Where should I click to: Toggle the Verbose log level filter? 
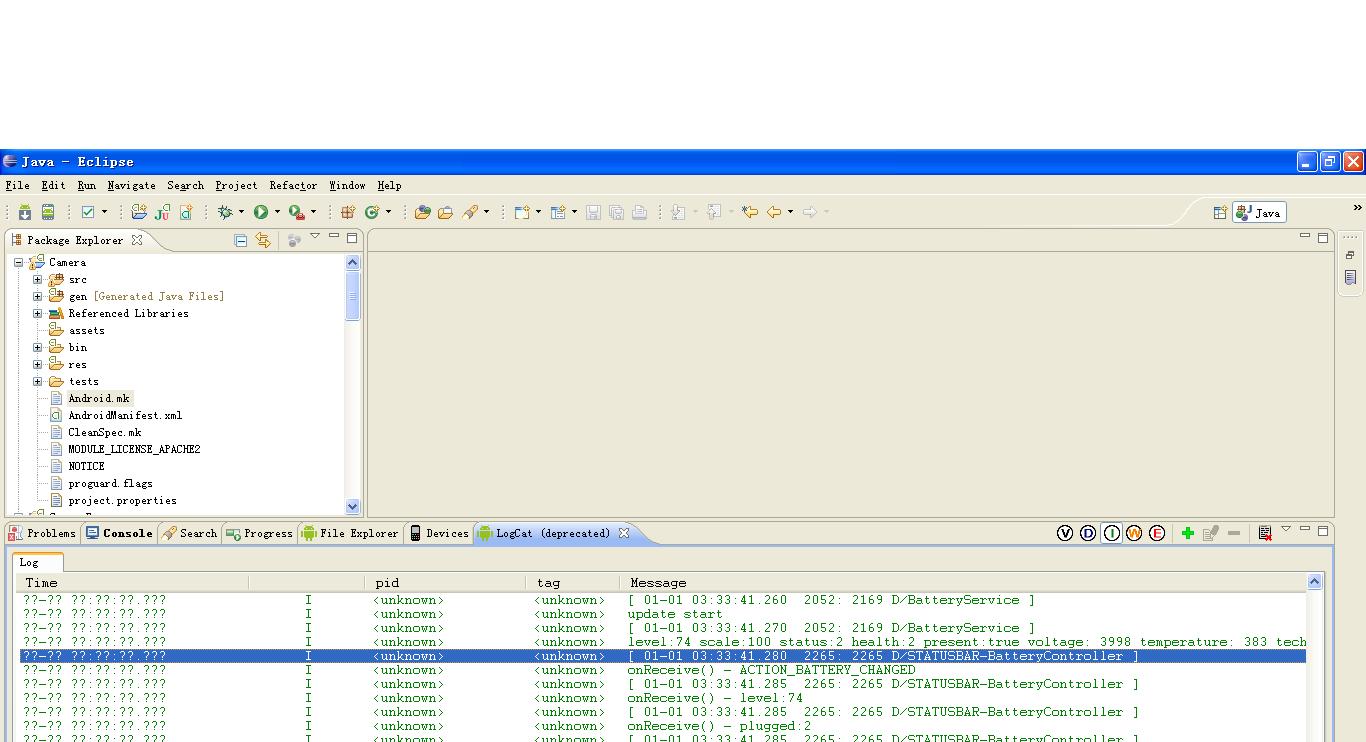(x=1065, y=533)
